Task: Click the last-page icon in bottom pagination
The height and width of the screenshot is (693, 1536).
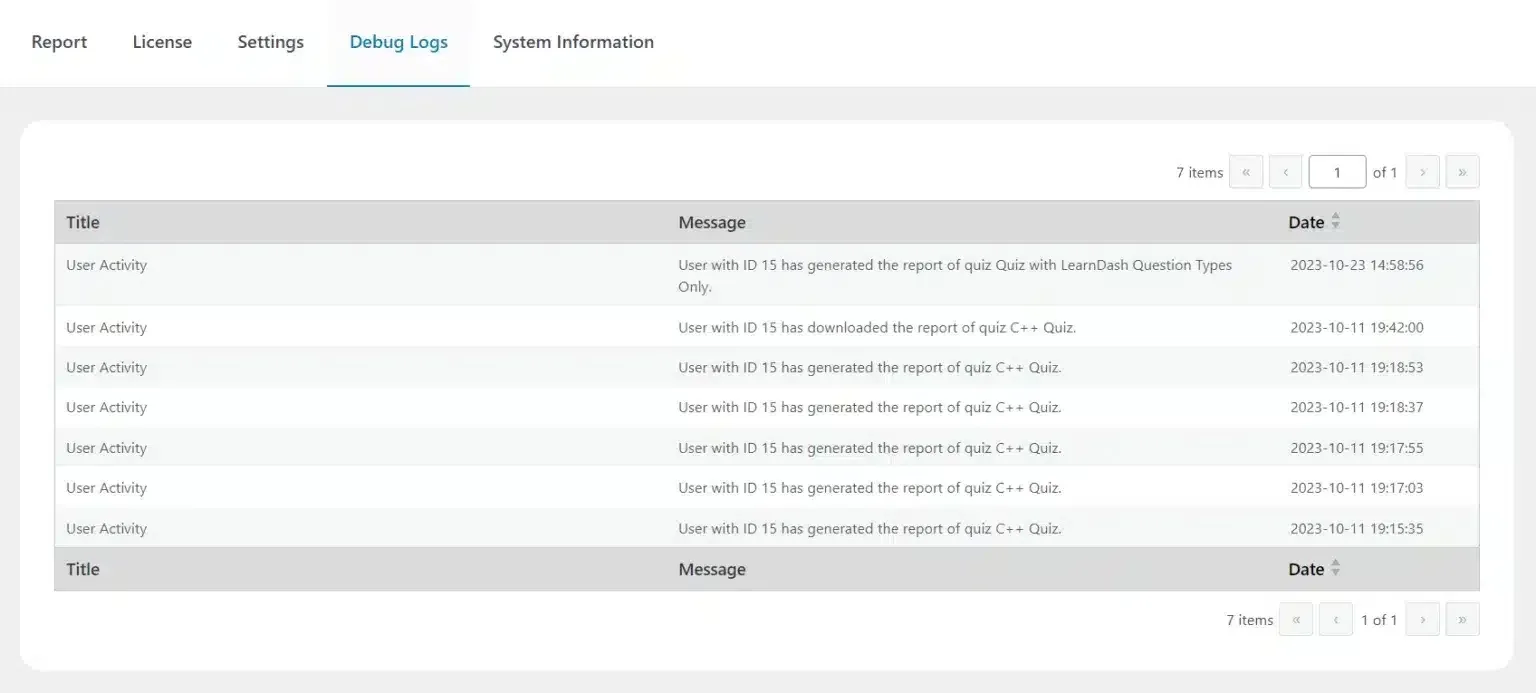Action: click(x=1462, y=619)
